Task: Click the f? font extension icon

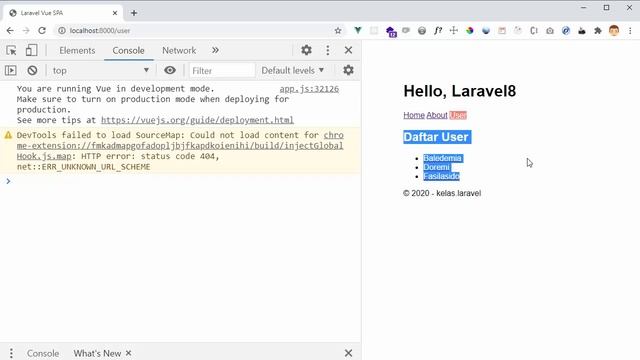Action: tap(438, 31)
